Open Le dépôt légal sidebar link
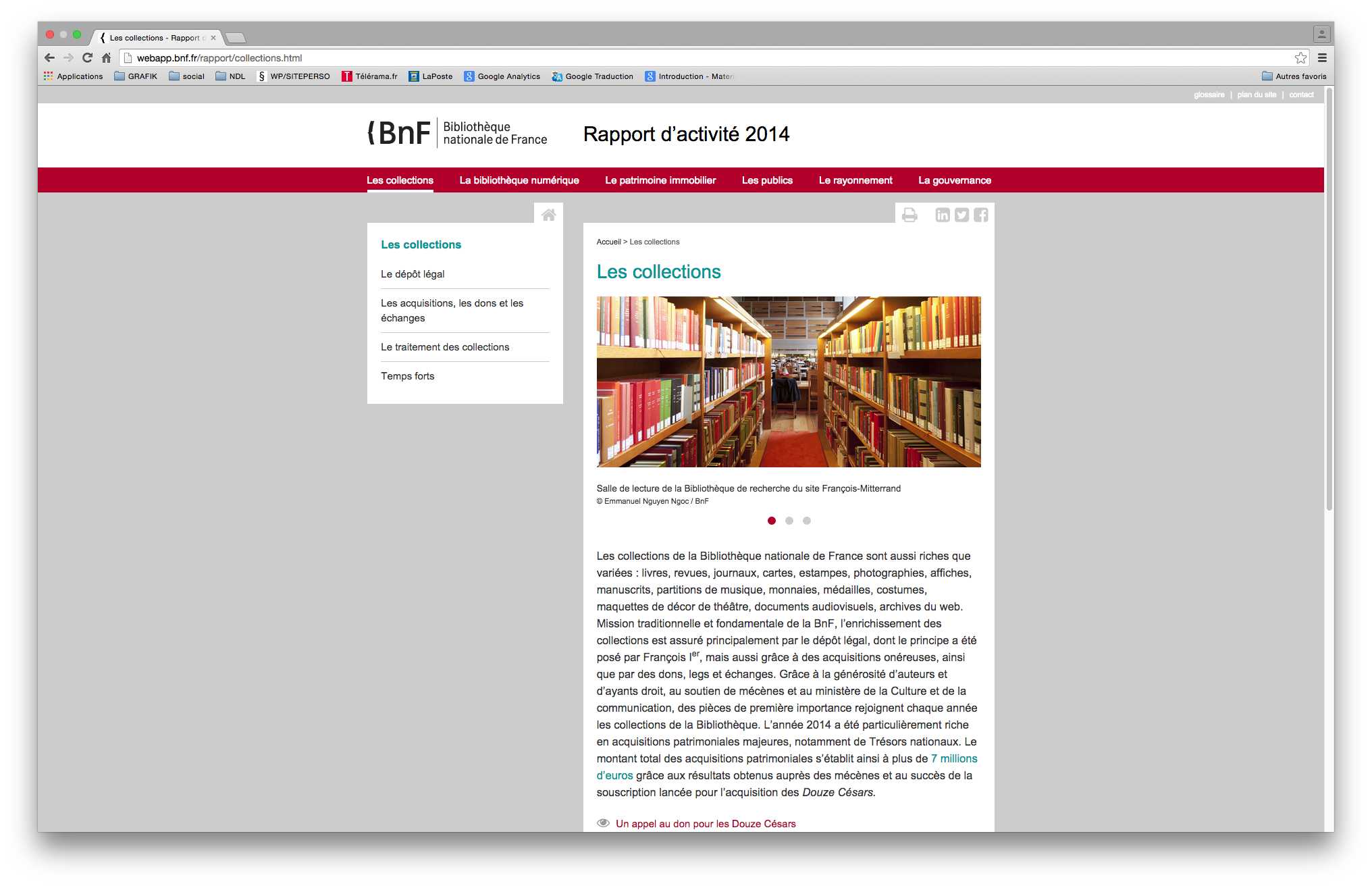This screenshot has width=1372, height=886. click(x=413, y=274)
